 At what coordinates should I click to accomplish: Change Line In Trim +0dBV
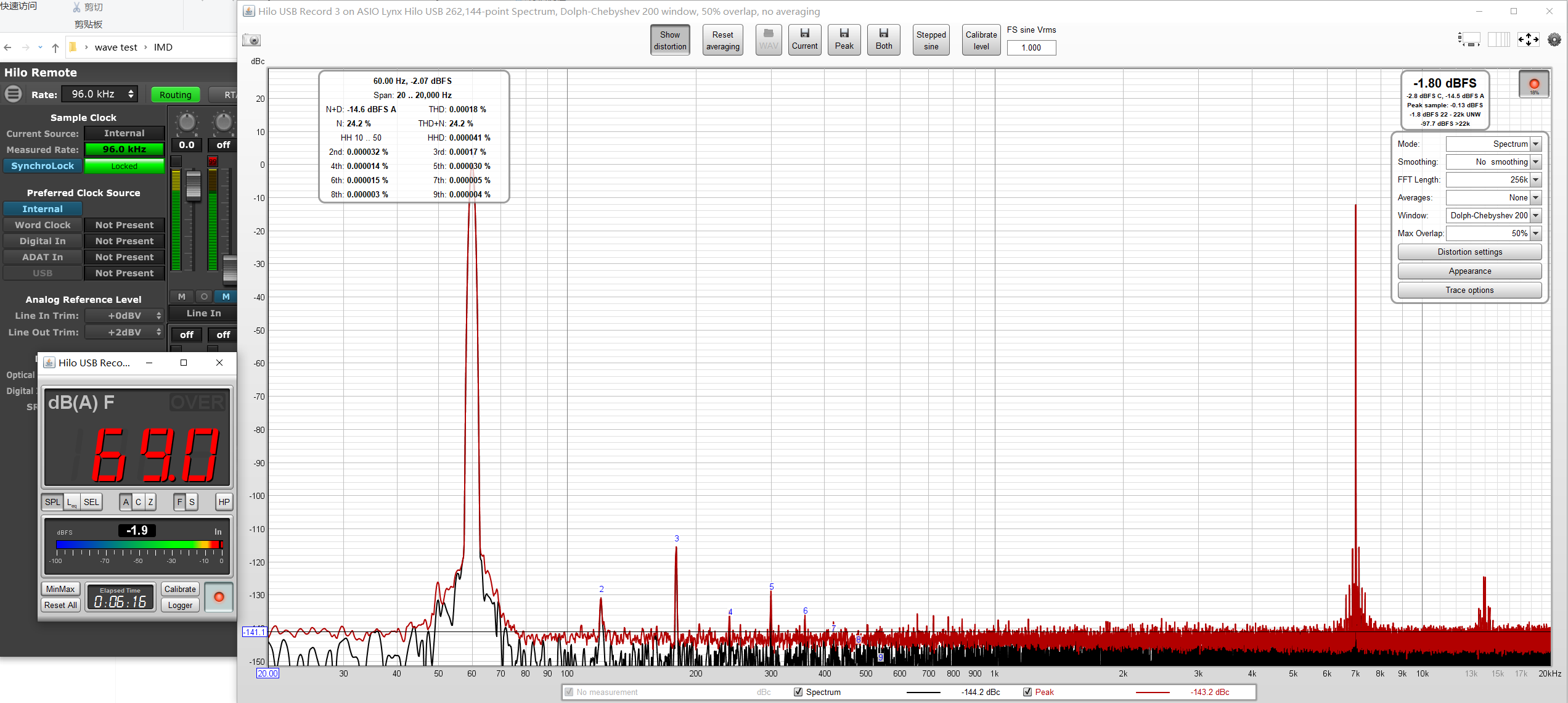pos(125,316)
